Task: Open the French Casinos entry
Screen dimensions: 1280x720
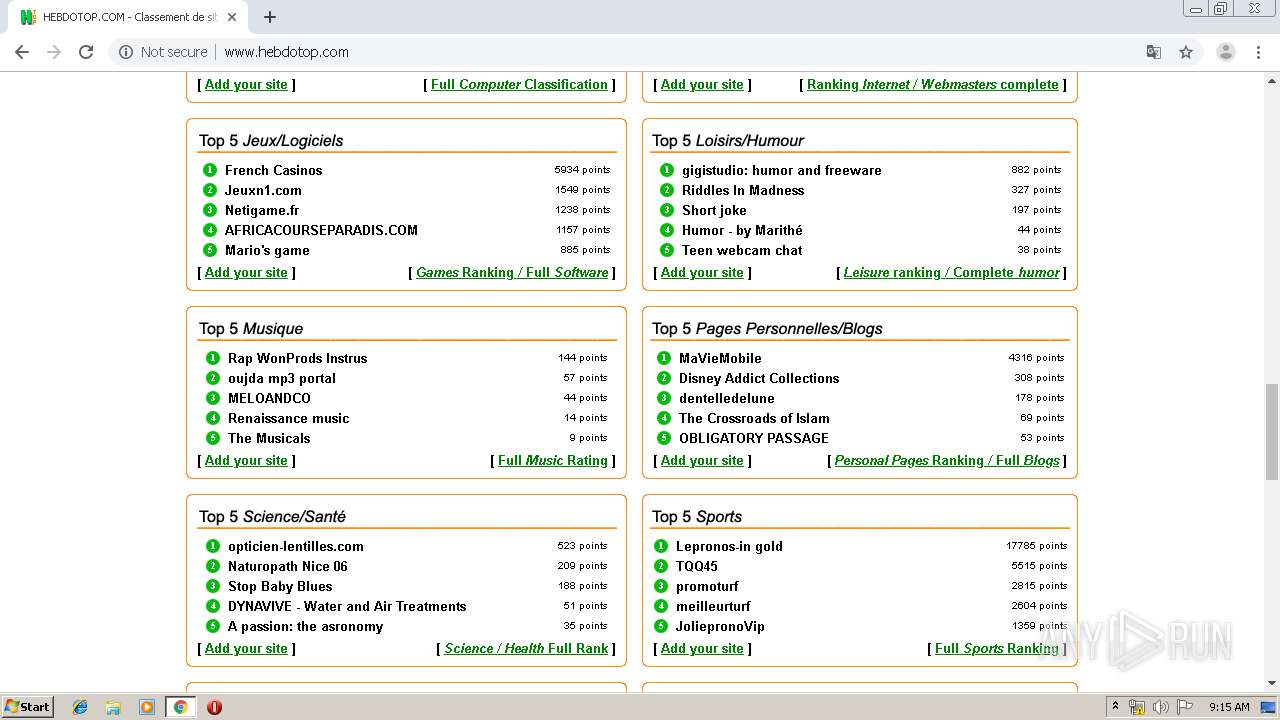Action: coord(273,170)
